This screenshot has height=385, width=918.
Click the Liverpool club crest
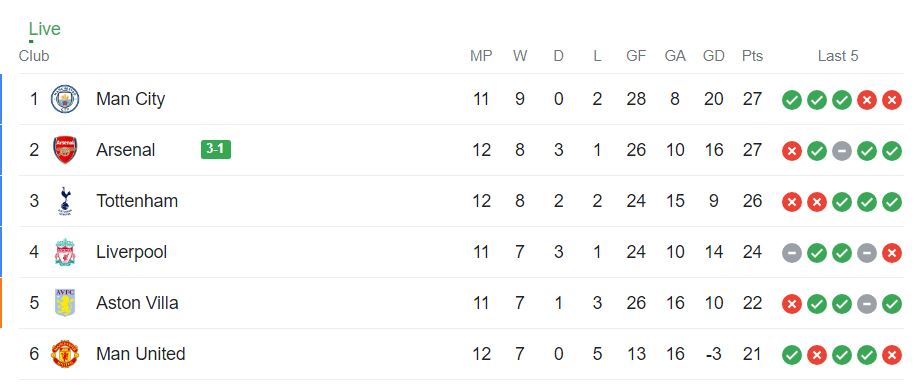(65, 252)
